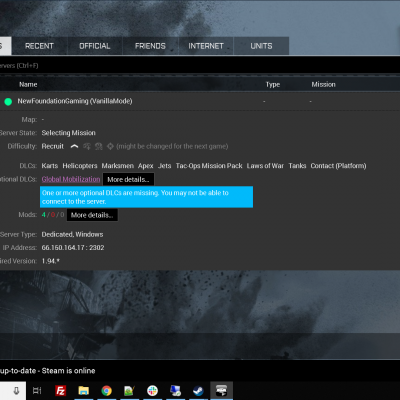Open Google Chrome from the taskbar
Viewport: 400px width, 400px height.
pos(106,391)
